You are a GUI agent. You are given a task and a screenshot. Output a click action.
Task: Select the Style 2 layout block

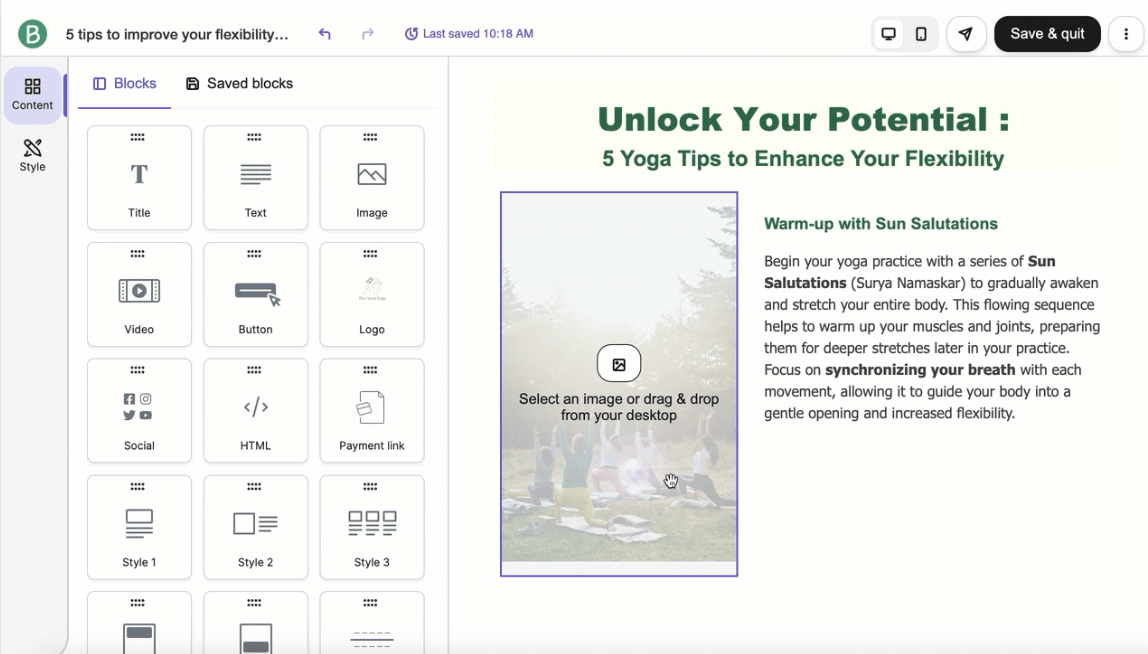pos(256,527)
